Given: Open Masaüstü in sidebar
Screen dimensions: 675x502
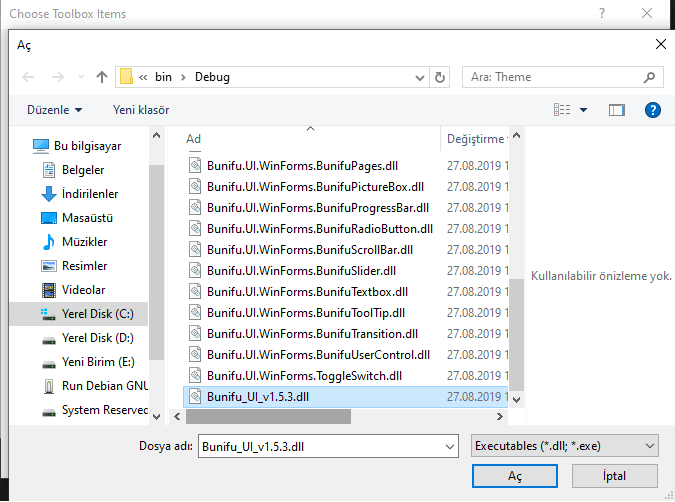Looking at the screenshot, I should click(x=87, y=218).
